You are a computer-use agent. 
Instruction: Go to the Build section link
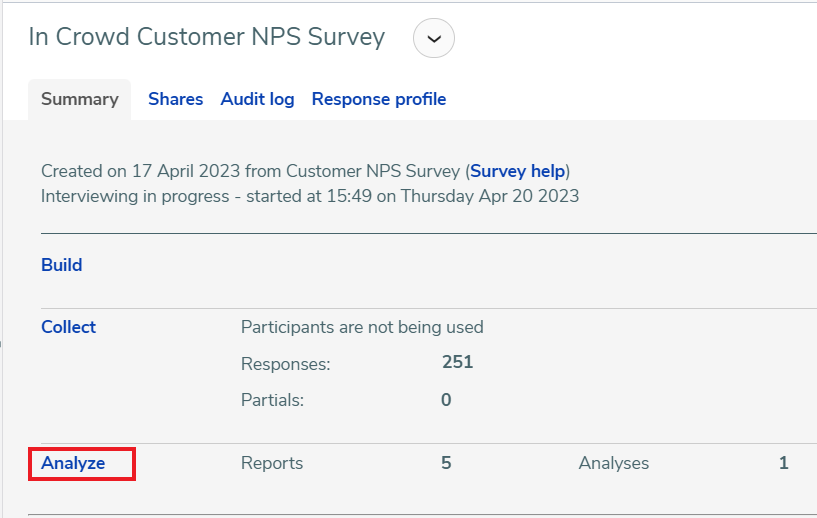coord(61,265)
